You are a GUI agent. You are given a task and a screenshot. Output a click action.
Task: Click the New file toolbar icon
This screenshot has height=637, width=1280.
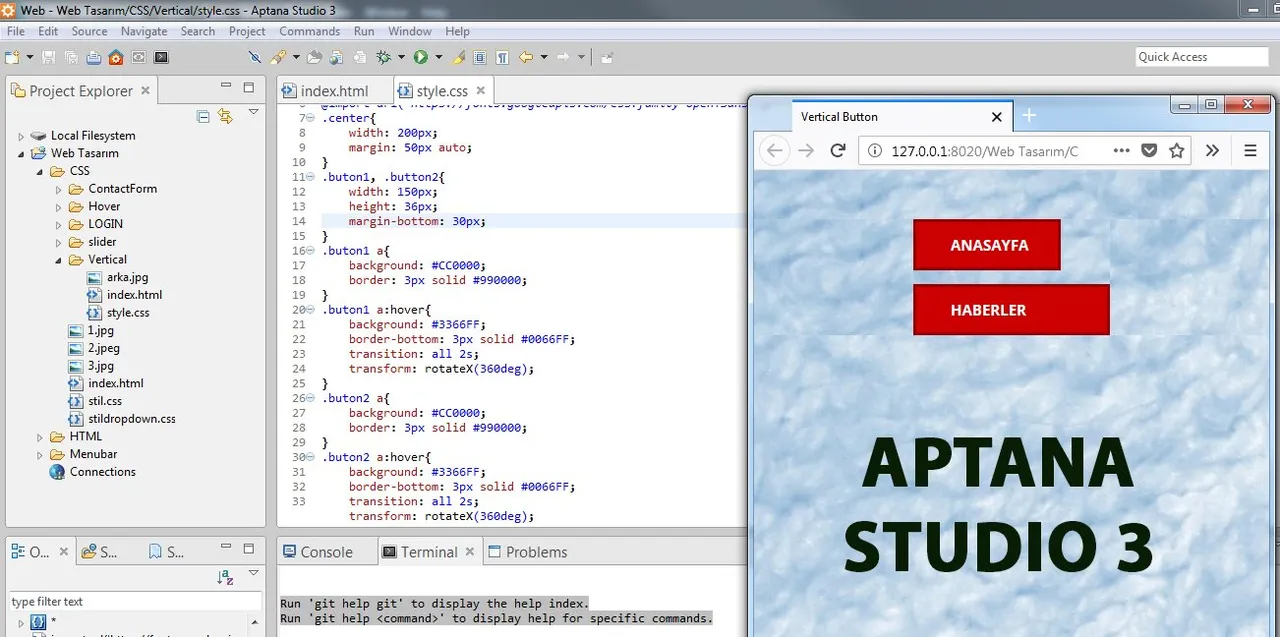pos(12,57)
